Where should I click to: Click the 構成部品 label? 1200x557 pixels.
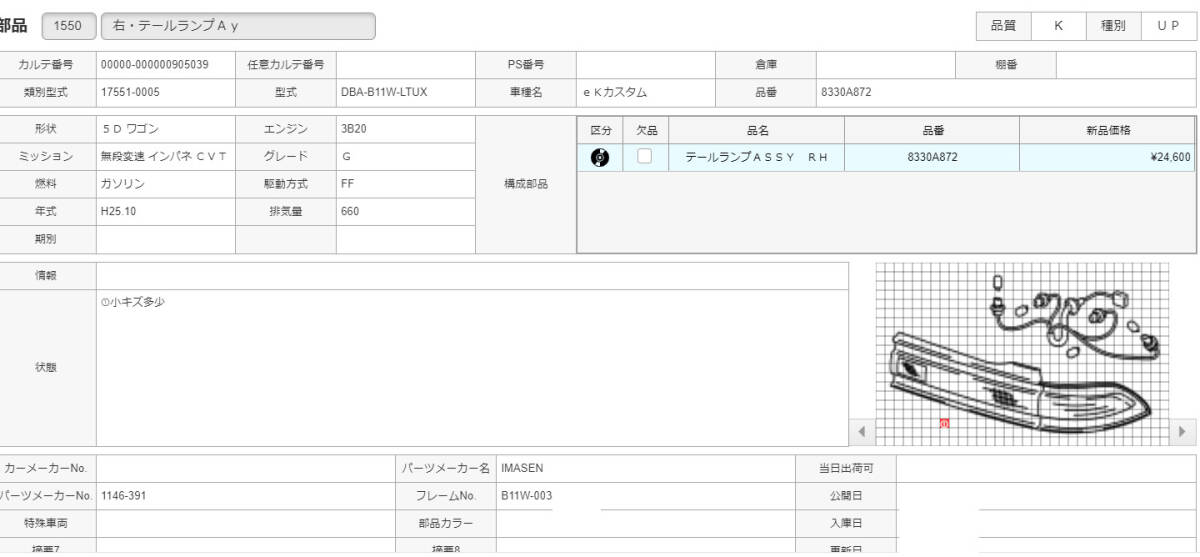[526, 184]
